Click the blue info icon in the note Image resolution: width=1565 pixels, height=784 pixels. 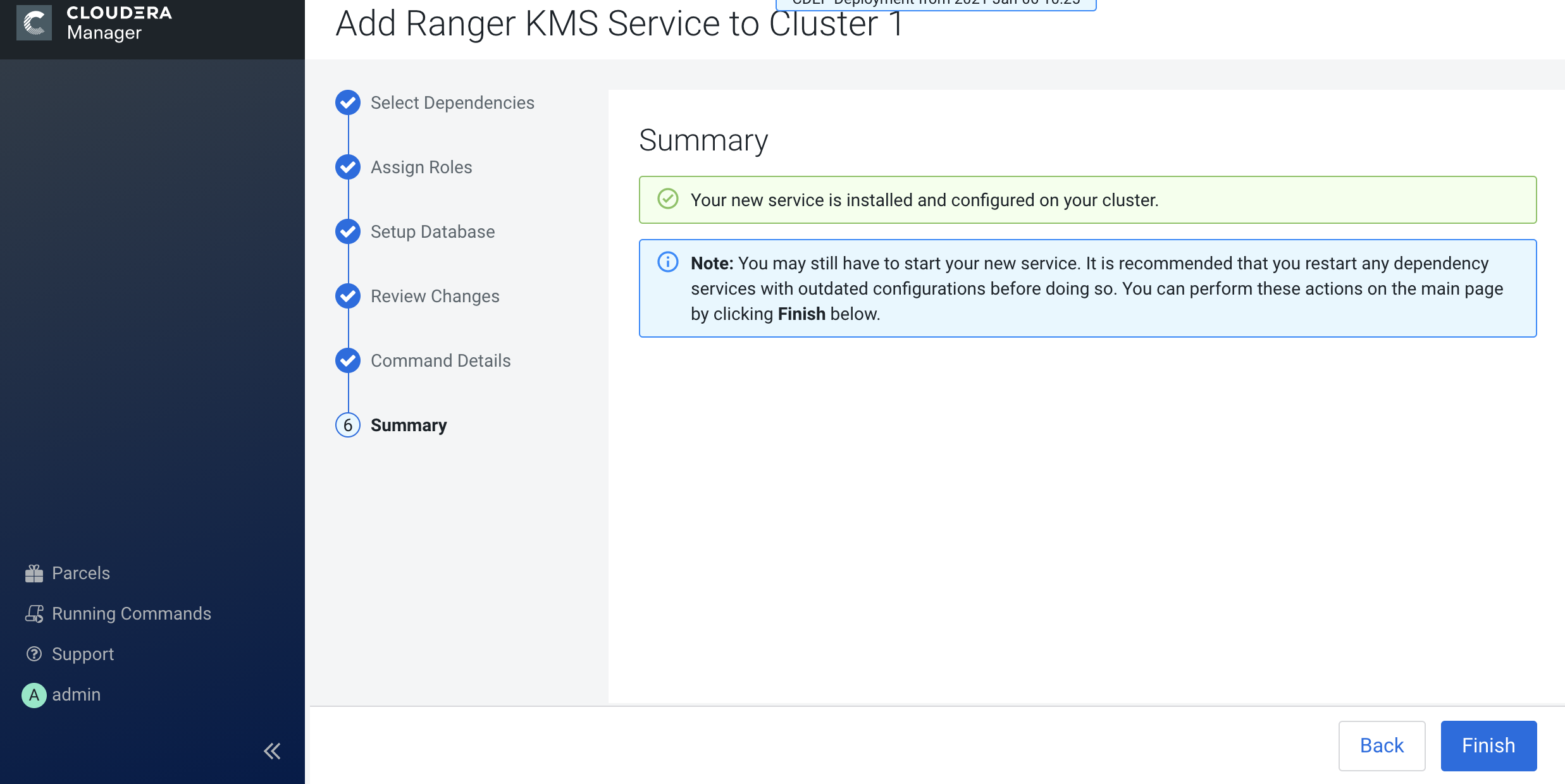click(668, 262)
